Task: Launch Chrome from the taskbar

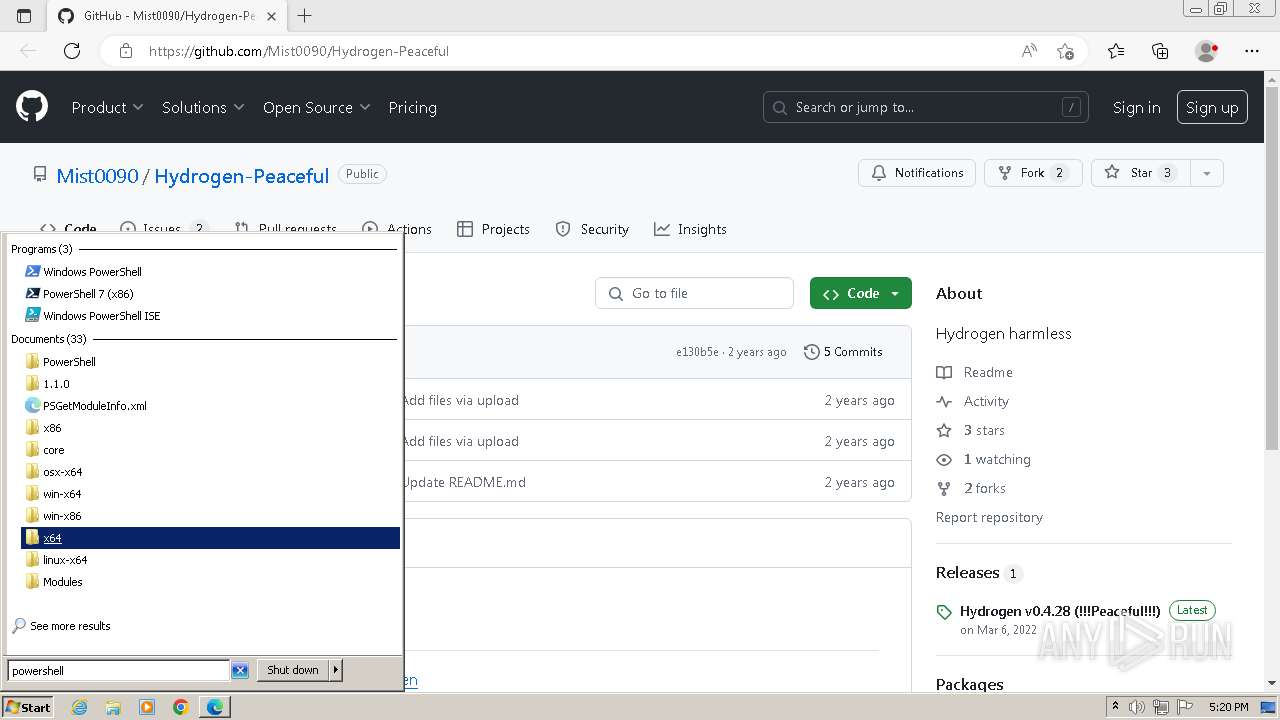Action: [181, 707]
